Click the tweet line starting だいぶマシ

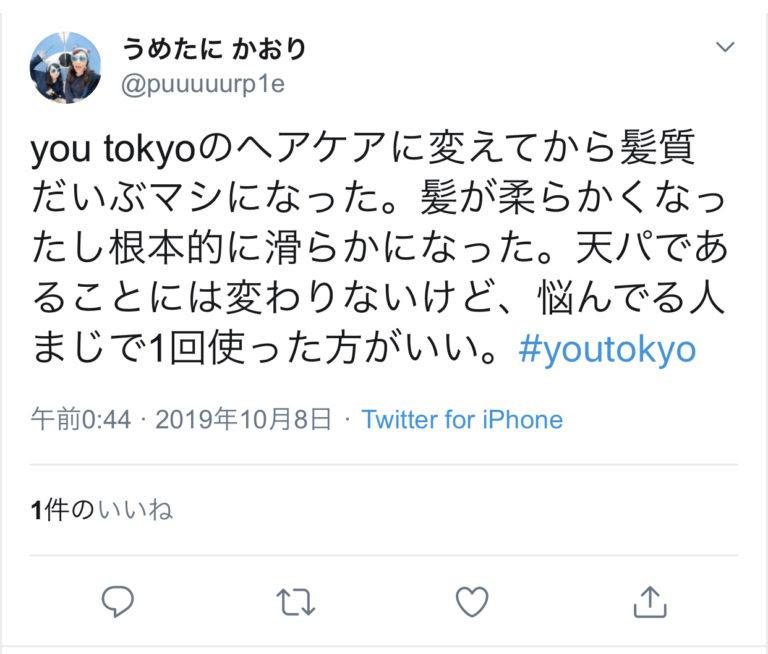[x=378, y=199]
